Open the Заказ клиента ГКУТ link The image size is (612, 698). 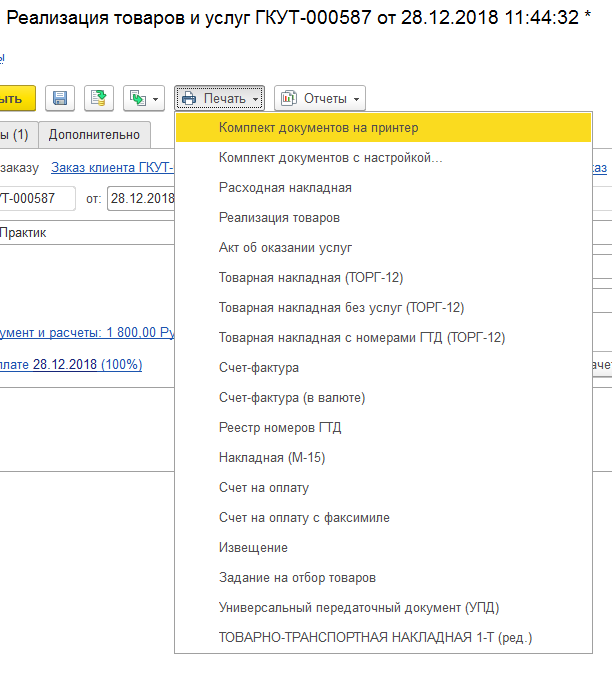coord(112,167)
